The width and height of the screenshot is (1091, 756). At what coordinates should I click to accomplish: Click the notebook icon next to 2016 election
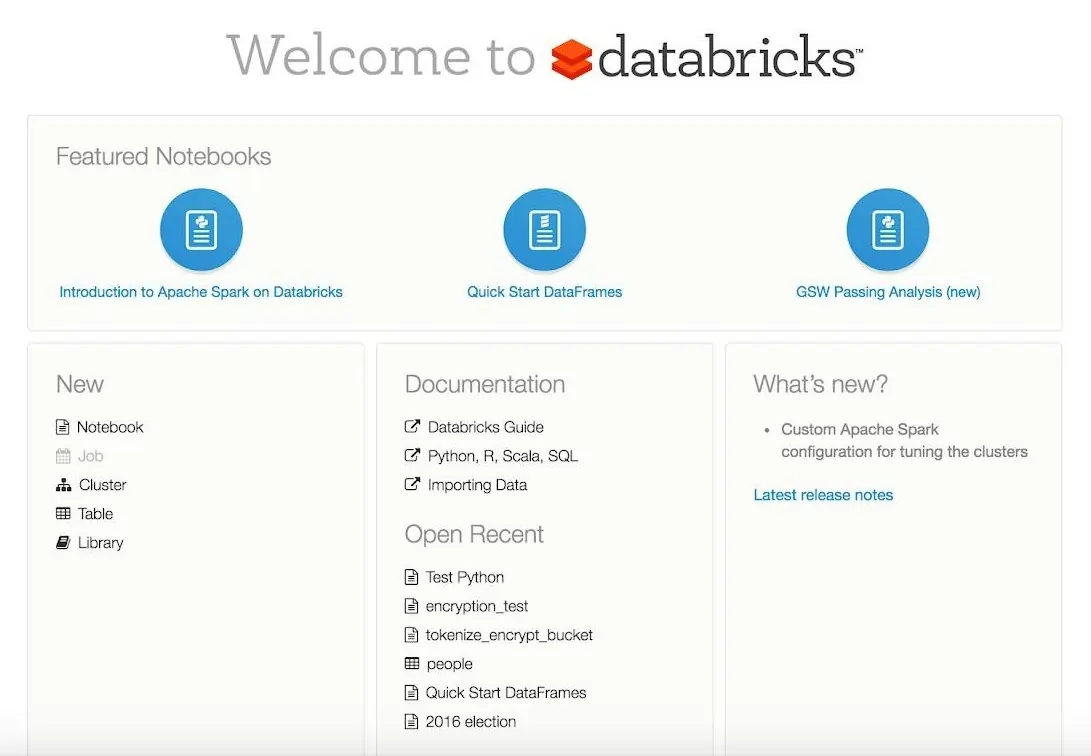pos(411,722)
